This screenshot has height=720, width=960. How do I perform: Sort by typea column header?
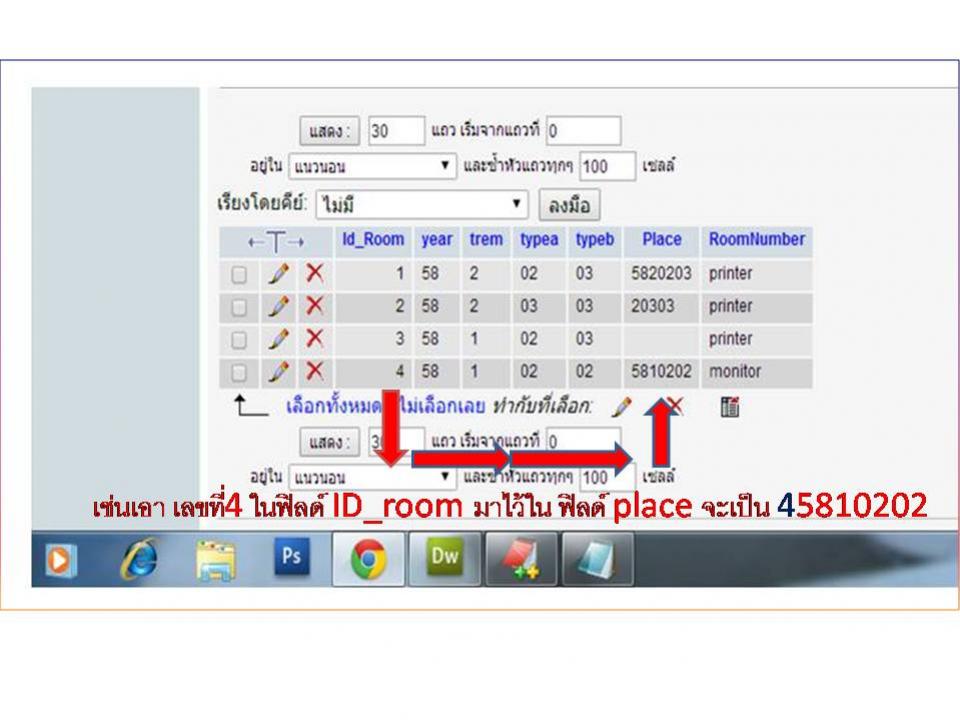(x=539, y=239)
